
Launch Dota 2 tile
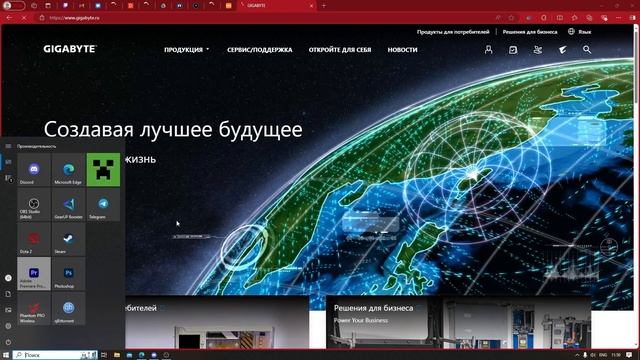tap(34, 239)
